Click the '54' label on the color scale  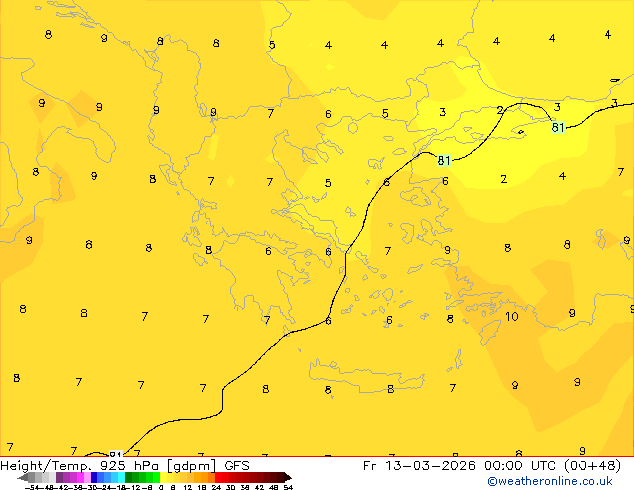point(288,488)
